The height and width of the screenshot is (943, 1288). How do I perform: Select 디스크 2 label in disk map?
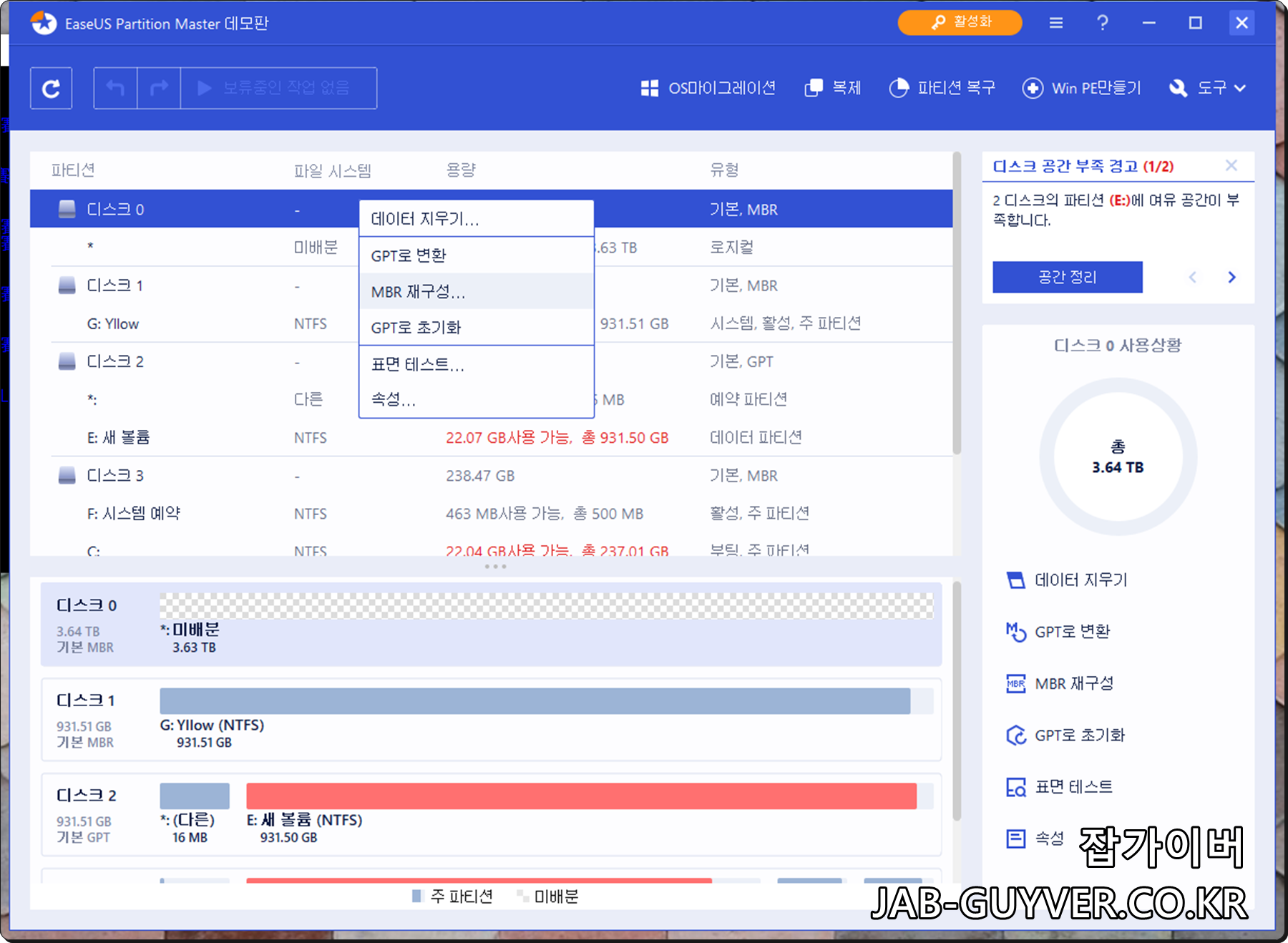86,796
